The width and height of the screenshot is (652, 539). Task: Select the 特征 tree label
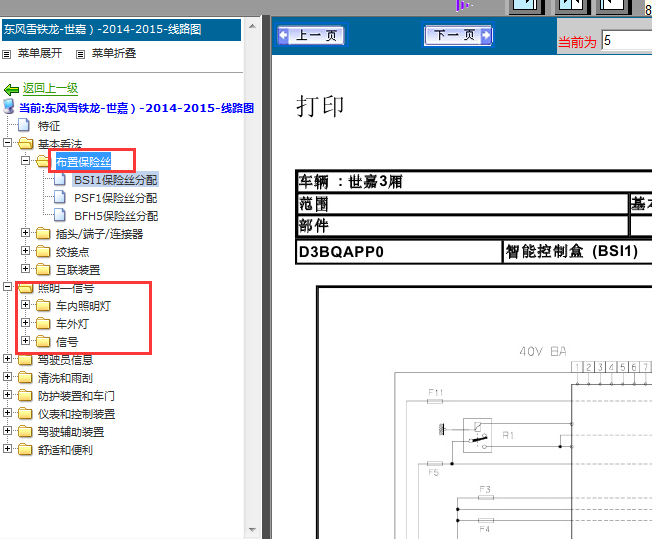click(x=49, y=126)
